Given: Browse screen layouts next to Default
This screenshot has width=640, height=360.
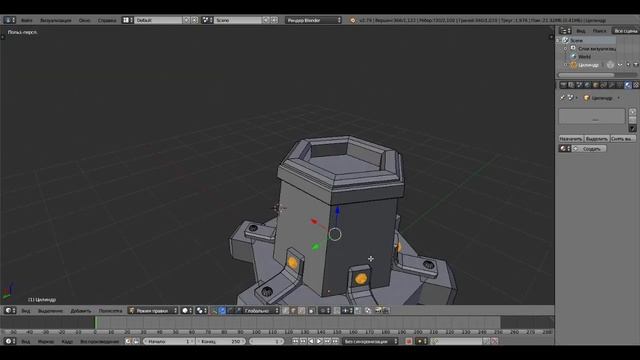Looking at the screenshot, I should click(127, 20).
